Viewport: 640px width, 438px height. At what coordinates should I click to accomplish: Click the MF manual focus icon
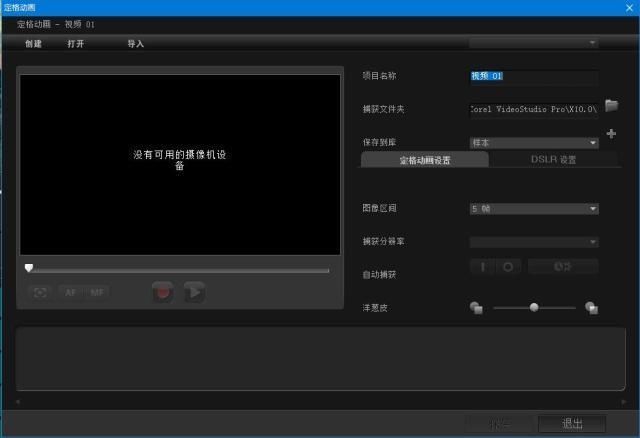(x=97, y=293)
